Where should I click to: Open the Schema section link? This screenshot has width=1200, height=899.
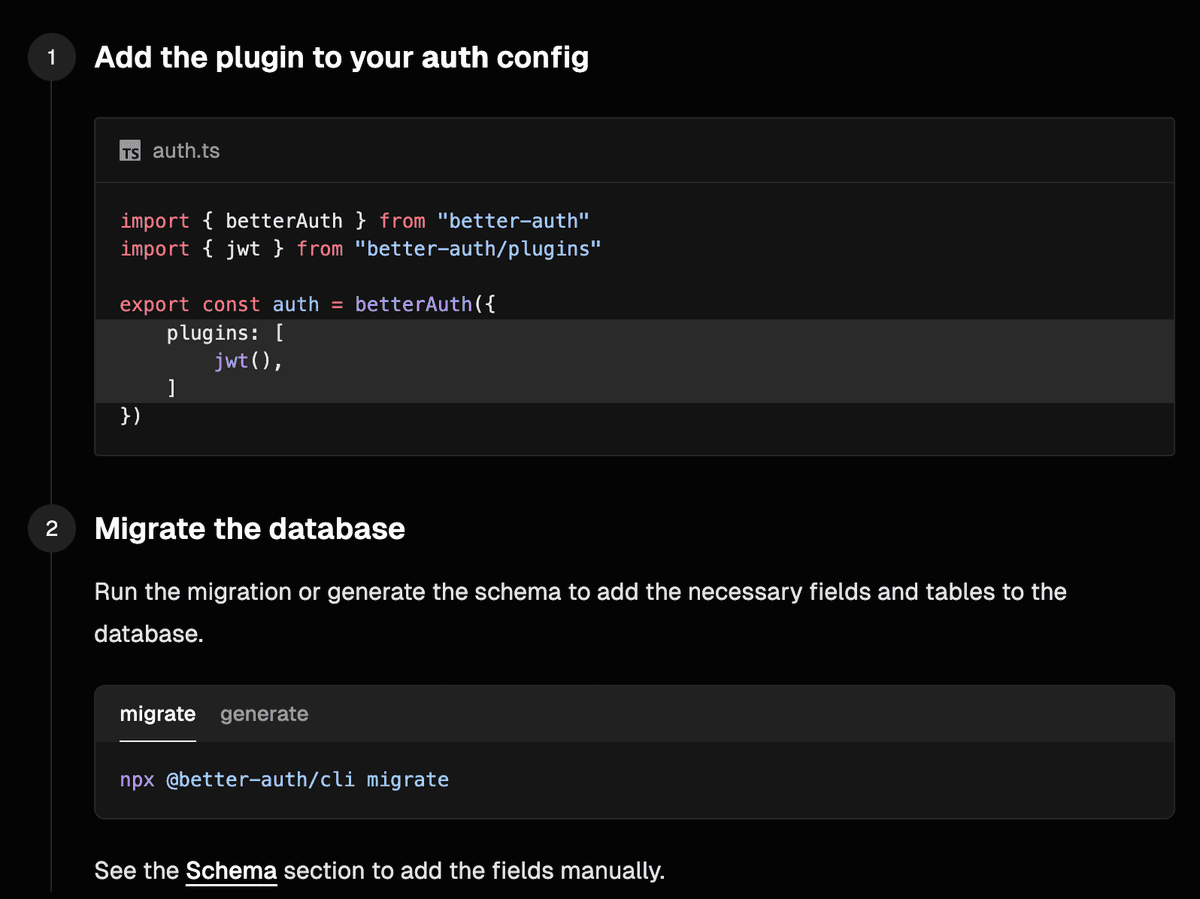click(x=231, y=871)
